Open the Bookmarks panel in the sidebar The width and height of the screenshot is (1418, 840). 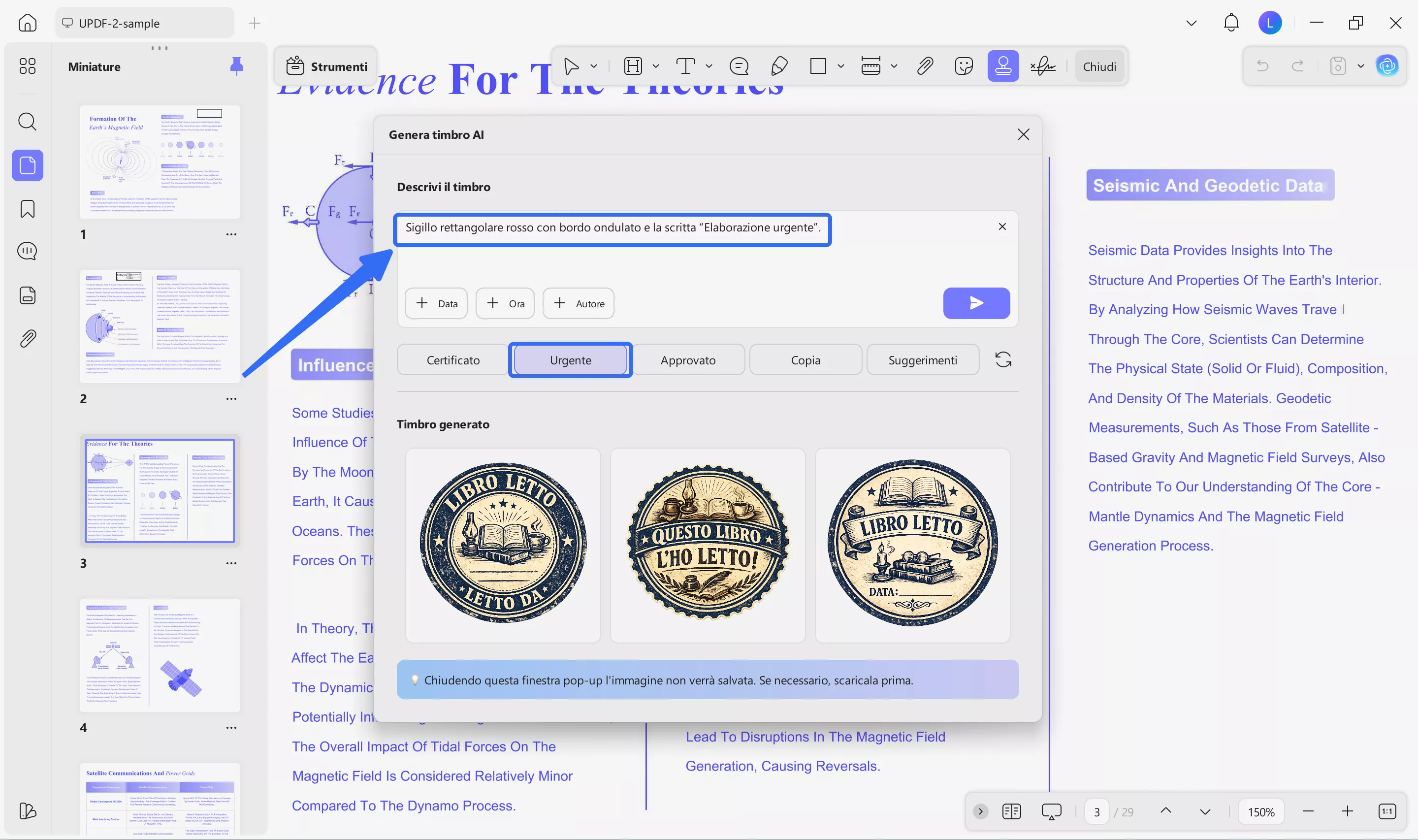pyautogui.click(x=27, y=209)
